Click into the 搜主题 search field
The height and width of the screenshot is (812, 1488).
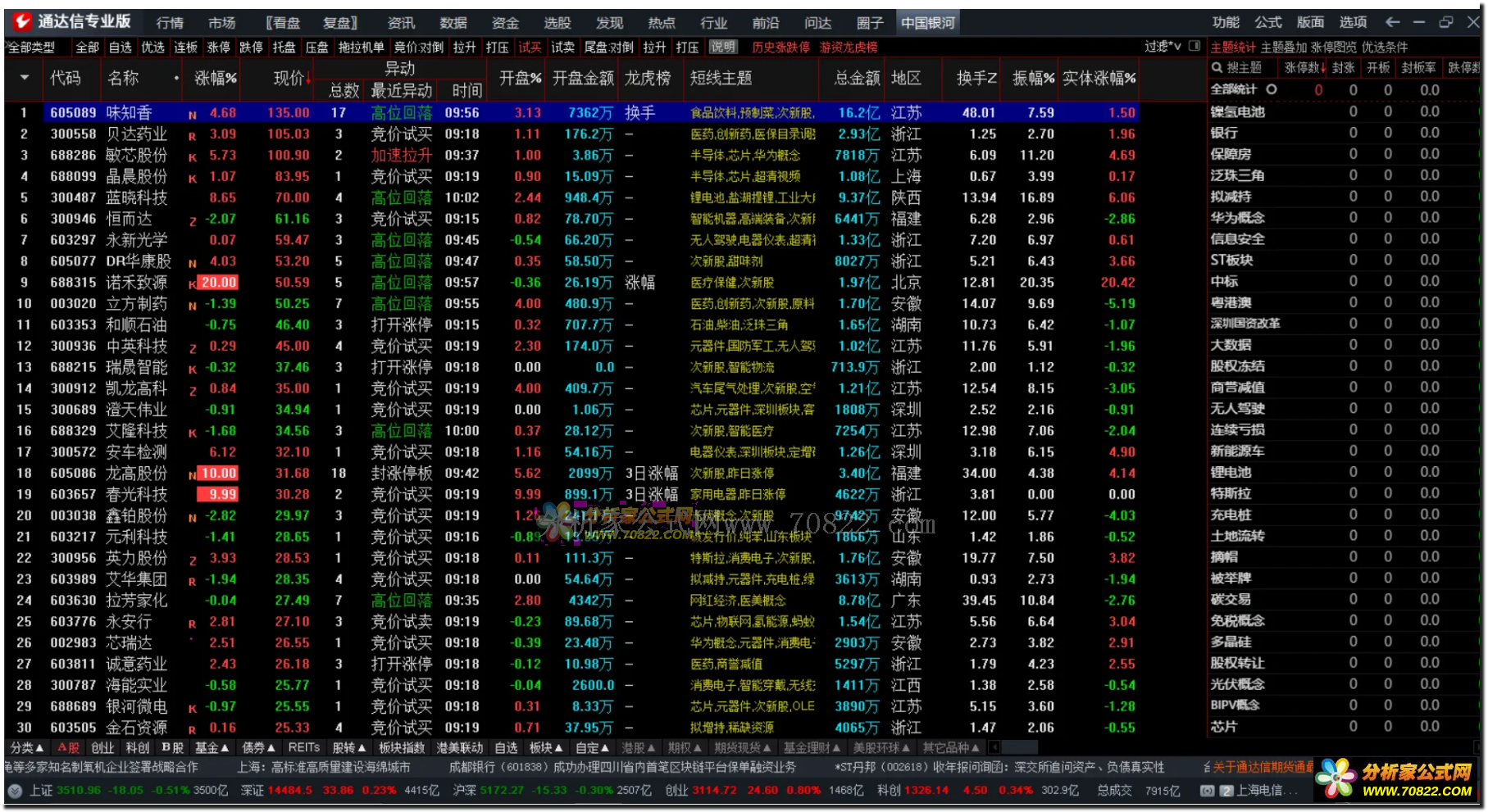[x=1245, y=68]
